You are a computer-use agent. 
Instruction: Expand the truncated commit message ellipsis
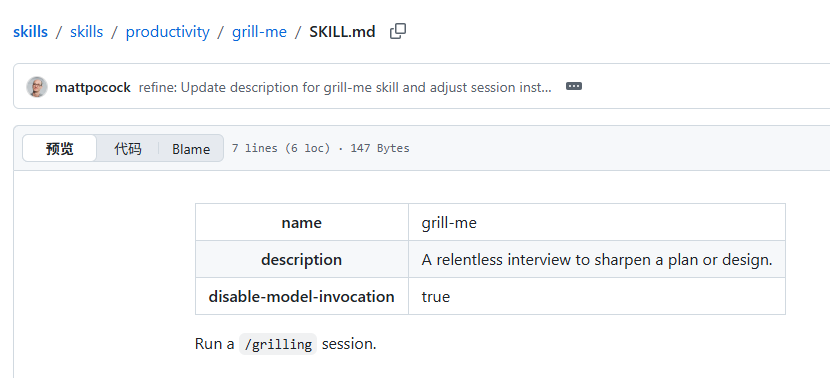click(x=574, y=86)
